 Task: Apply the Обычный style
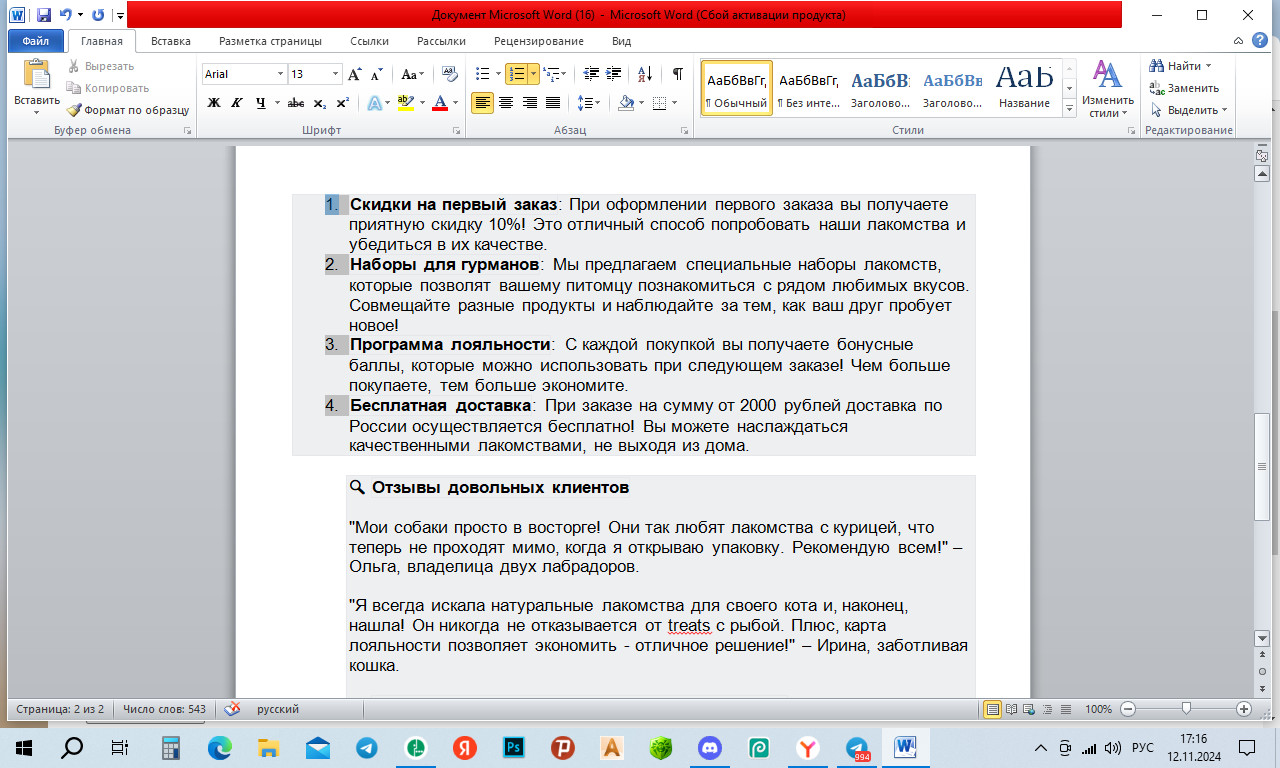tap(736, 88)
